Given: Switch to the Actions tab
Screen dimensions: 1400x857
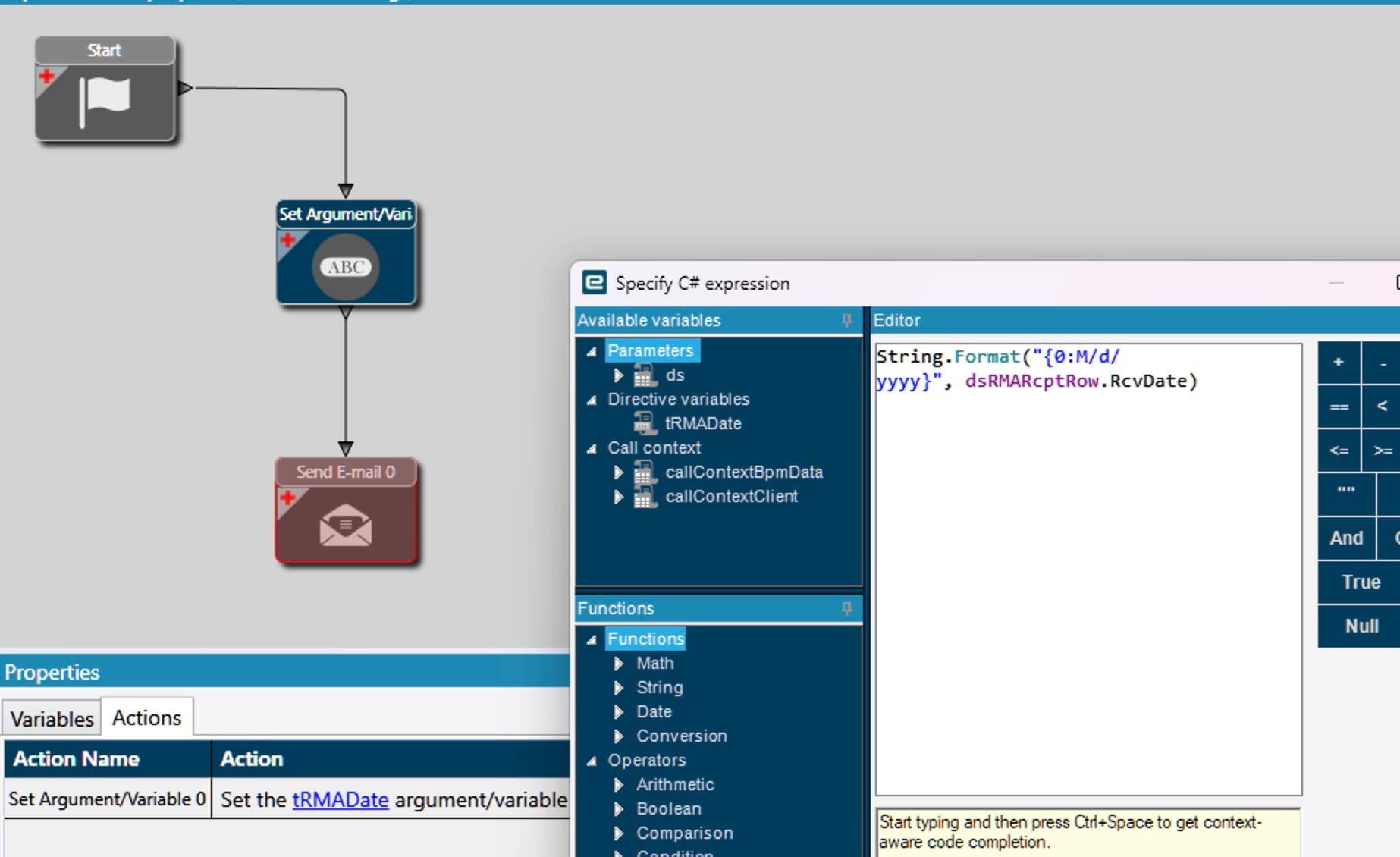Looking at the screenshot, I should [147, 717].
